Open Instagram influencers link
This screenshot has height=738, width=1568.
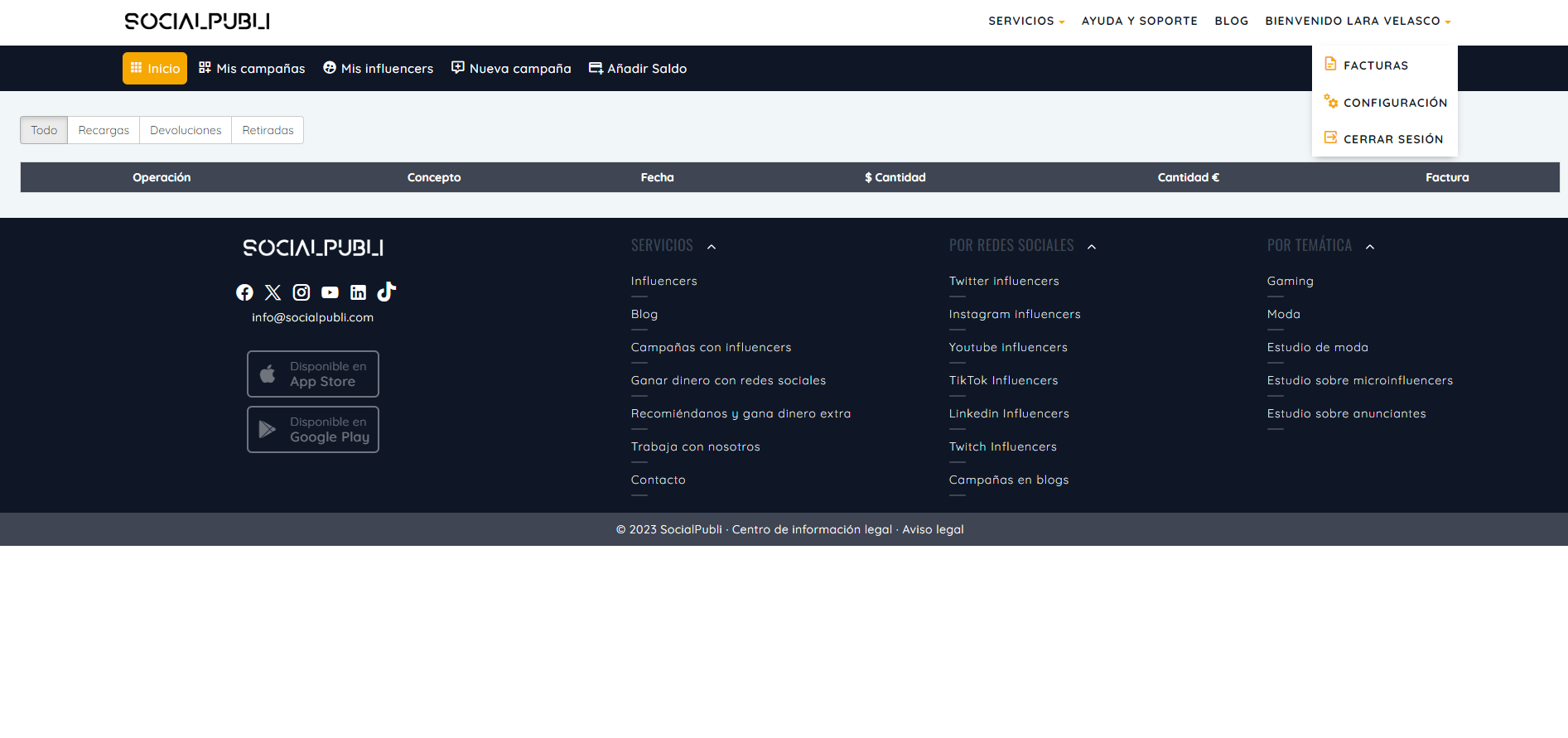(1015, 314)
